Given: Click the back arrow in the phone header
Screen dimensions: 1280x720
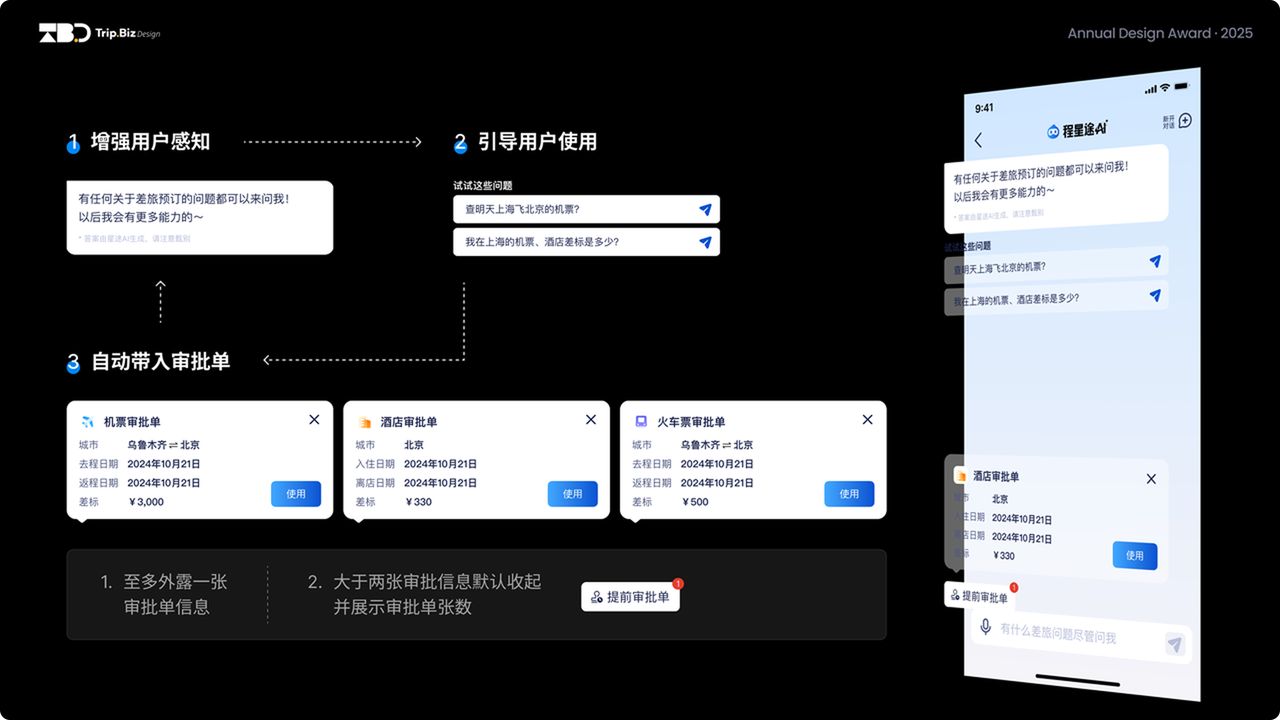Looking at the screenshot, I should (x=978, y=141).
